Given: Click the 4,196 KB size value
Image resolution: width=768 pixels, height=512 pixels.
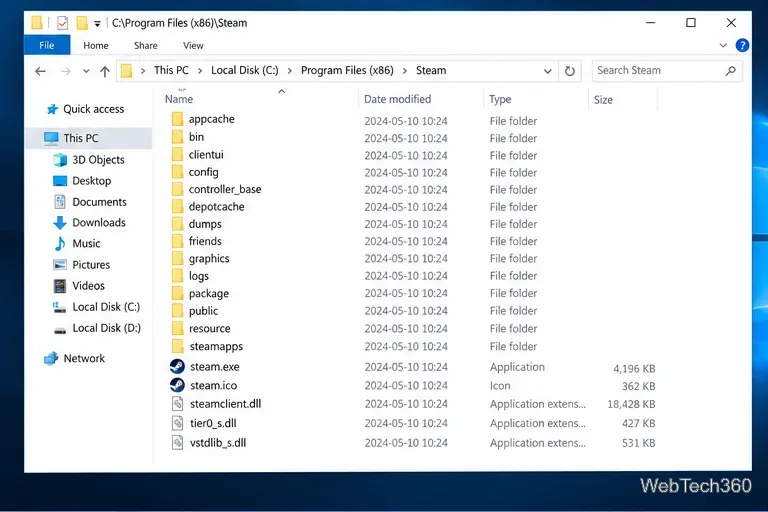Looking at the screenshot, I should (634, 368).
